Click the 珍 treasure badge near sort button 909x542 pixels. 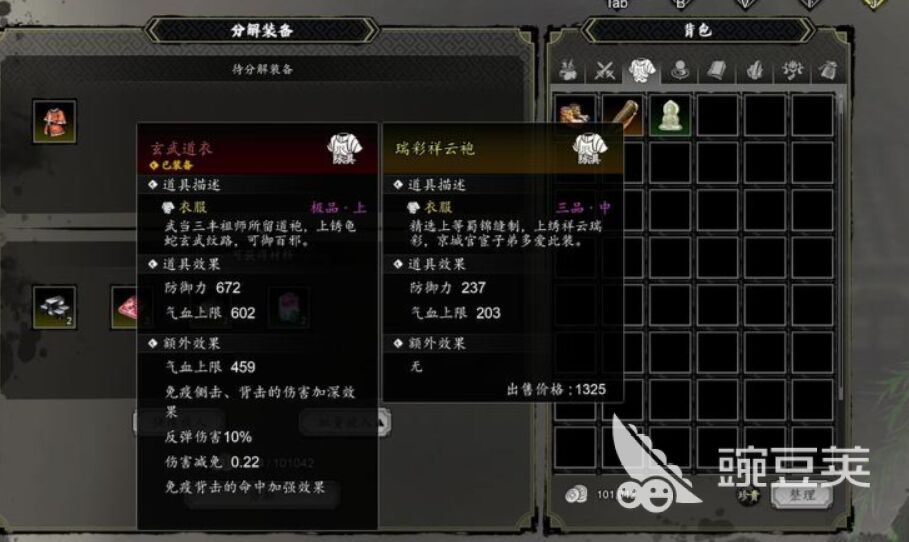(x=748, y=495)
